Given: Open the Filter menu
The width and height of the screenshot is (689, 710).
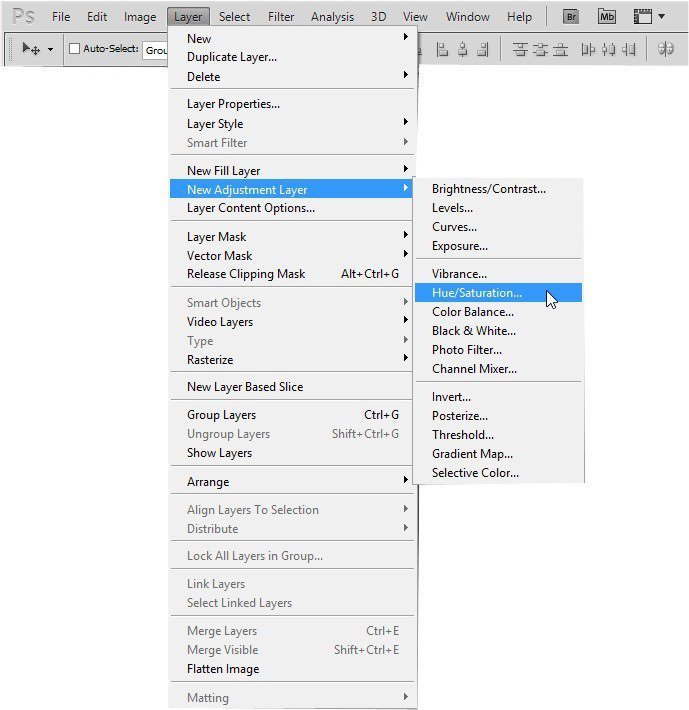Looking at the screenshot, I should pyautogui.click(x=281, y=17).
